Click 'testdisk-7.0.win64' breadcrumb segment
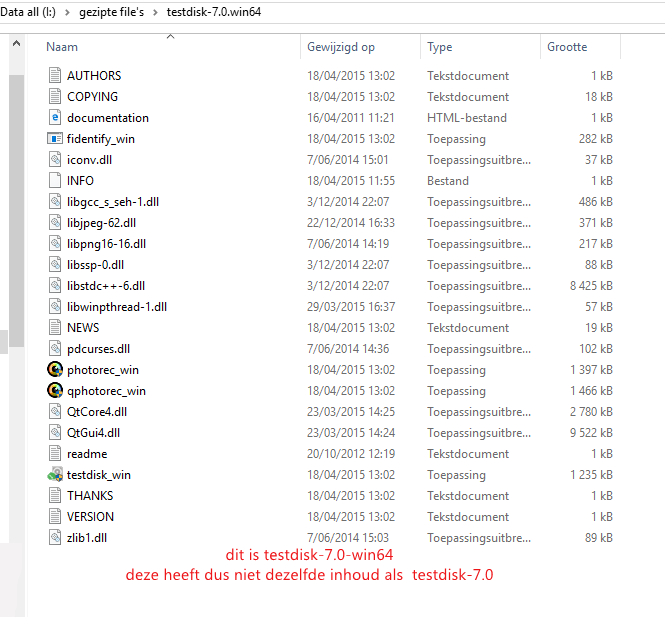Screen dimensions: 665x617 point(214,12)
